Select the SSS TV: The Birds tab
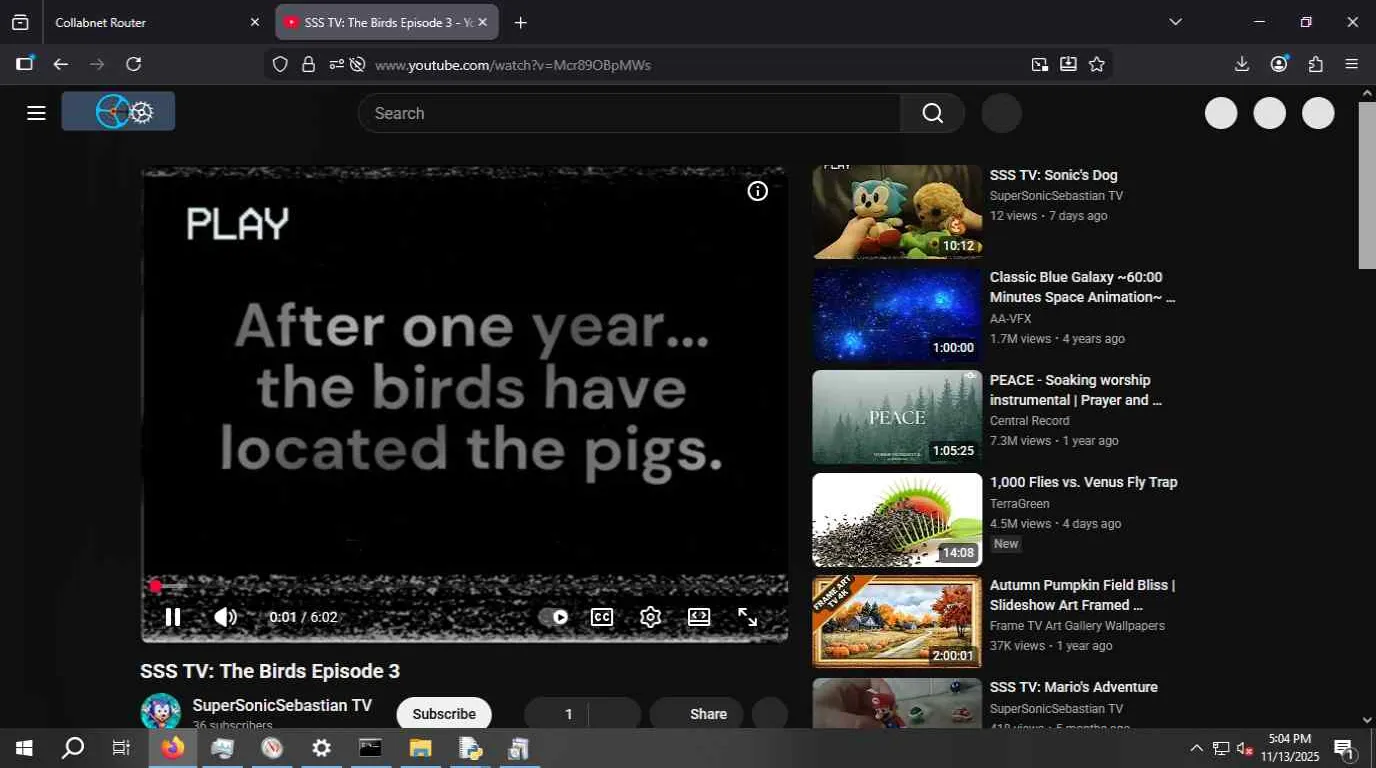The height and width of the screenshot is (768, 1376). click(x=387, y=22)
